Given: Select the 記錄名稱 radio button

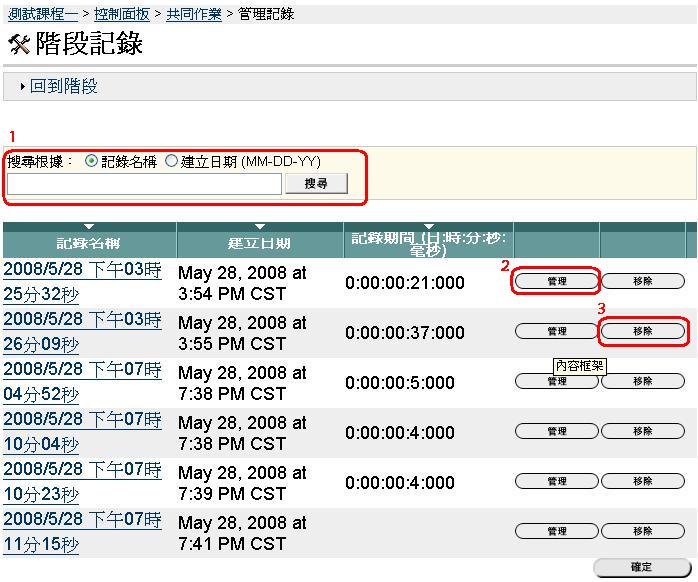Looking at the screenshot, I should (92, 161).
